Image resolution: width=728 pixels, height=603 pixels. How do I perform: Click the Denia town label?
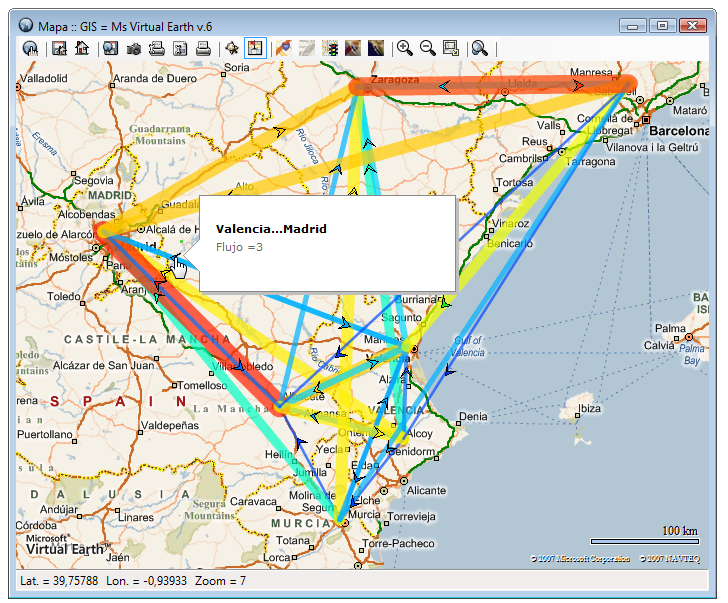[473, 416]
